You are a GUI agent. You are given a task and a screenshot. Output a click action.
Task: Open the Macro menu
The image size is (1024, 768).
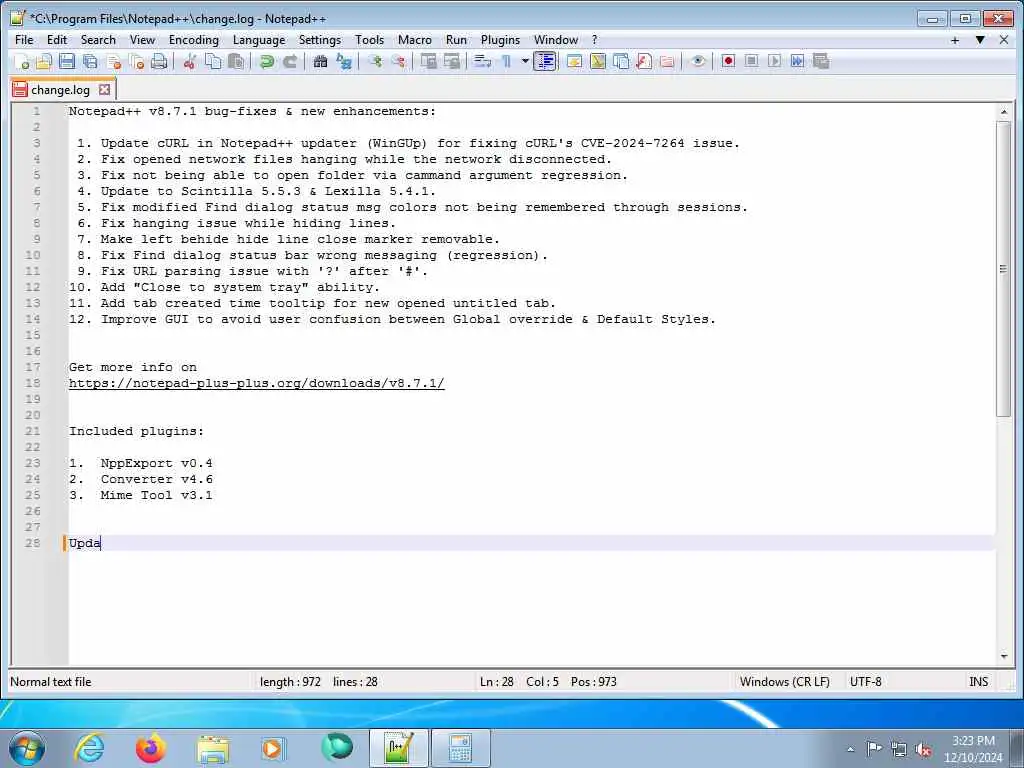[415, 40]
